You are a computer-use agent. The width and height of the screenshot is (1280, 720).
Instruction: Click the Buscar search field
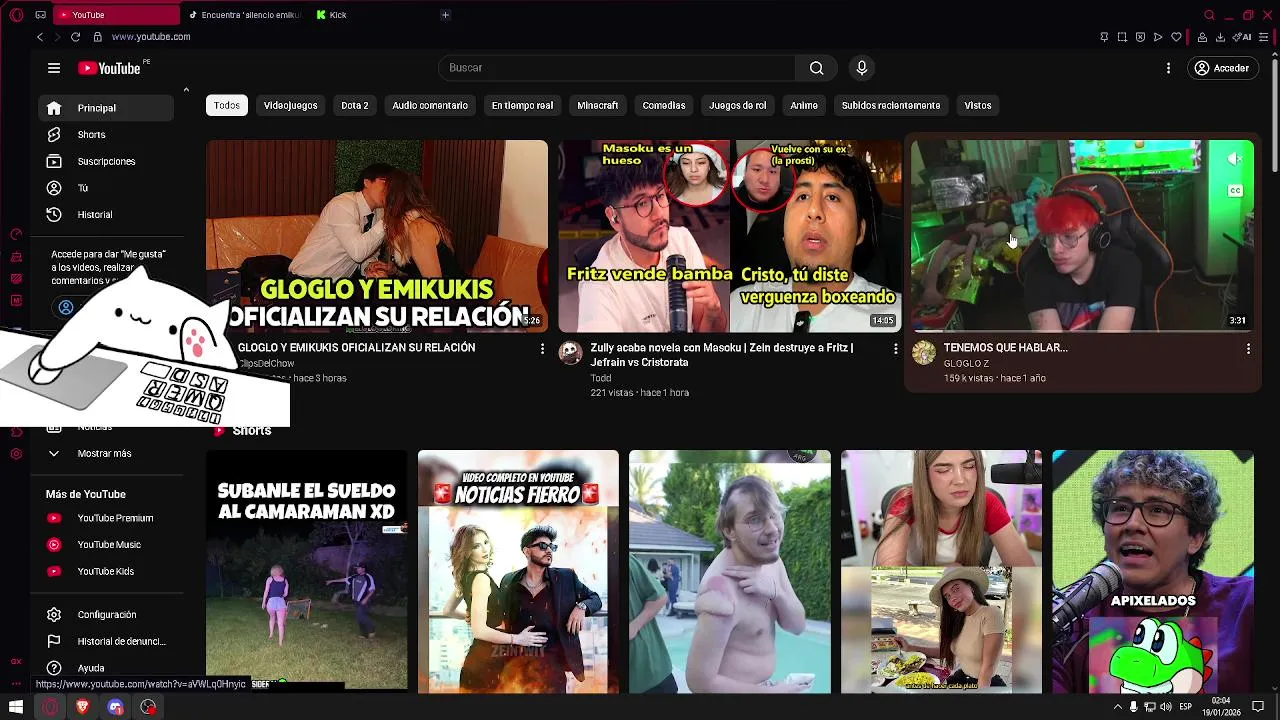[617, 68]
